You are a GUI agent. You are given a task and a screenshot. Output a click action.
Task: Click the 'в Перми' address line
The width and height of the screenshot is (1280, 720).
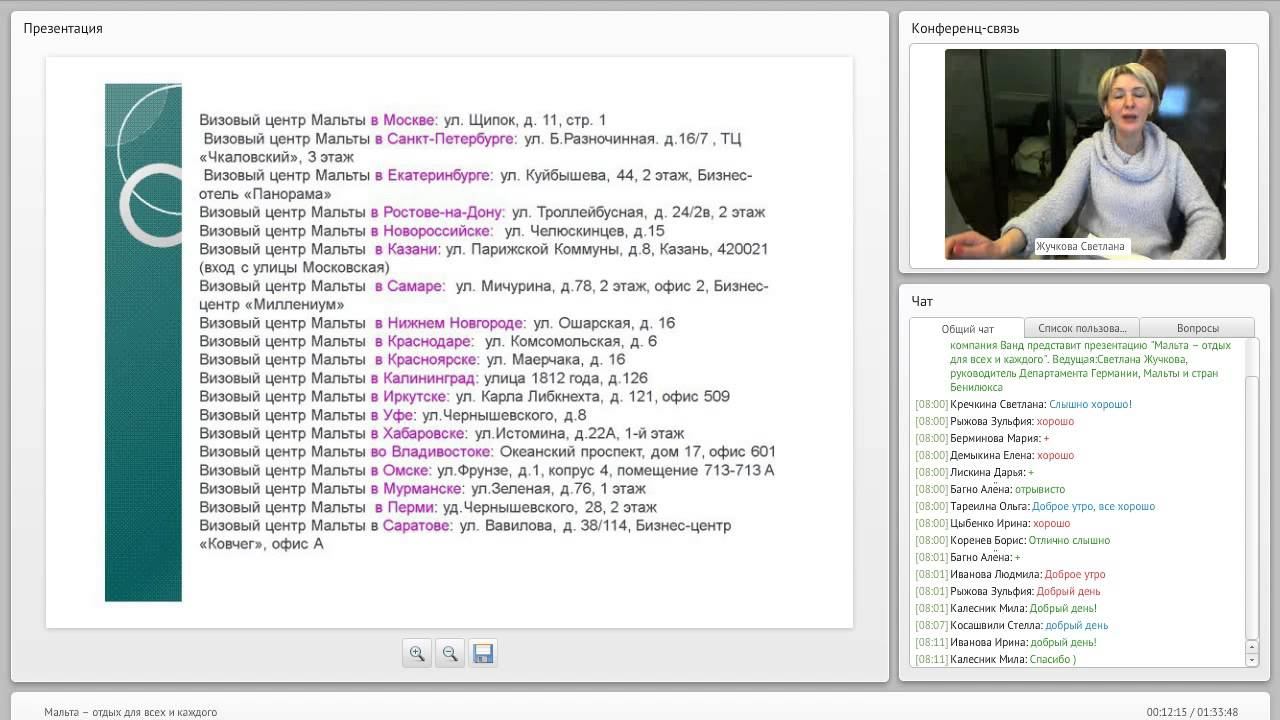428,507
